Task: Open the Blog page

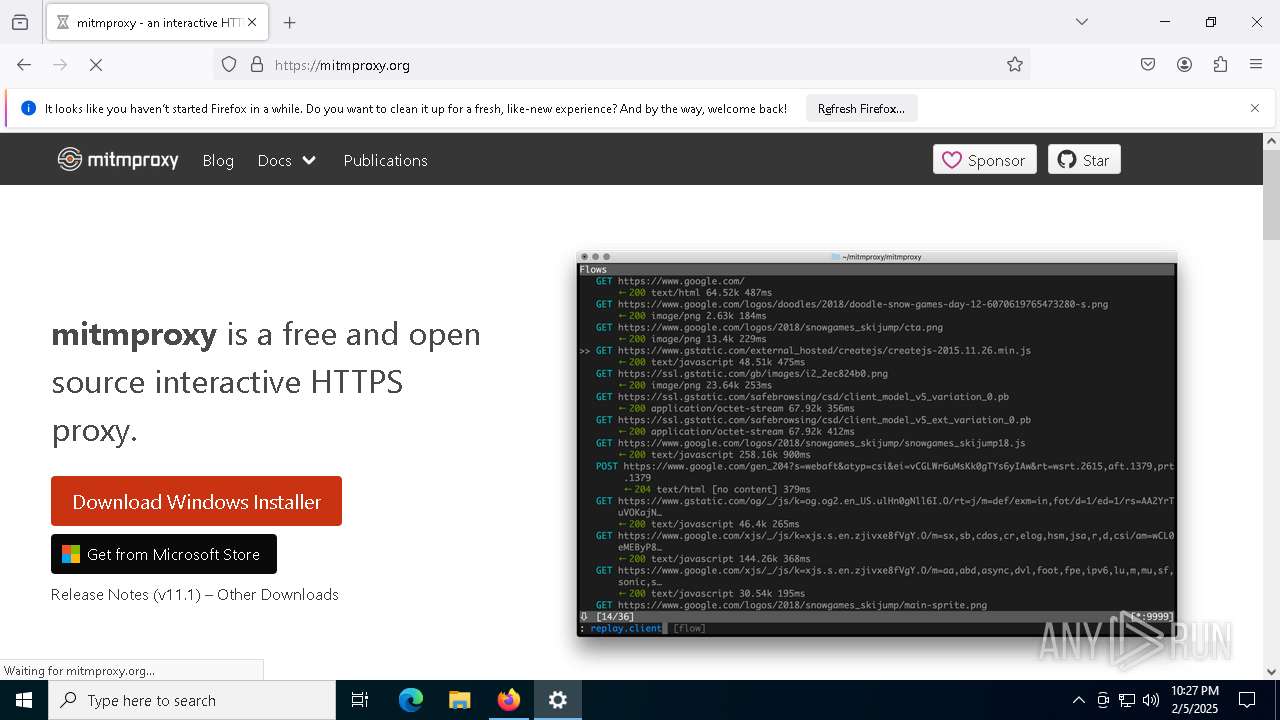Action: point(218,160)
